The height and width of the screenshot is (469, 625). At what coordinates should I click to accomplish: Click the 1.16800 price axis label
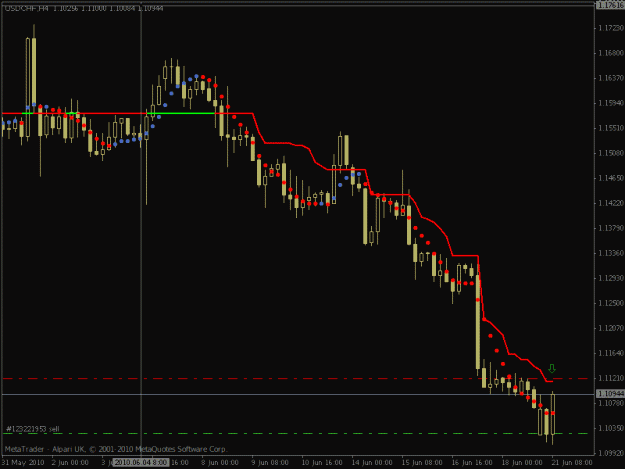point(611,53)
